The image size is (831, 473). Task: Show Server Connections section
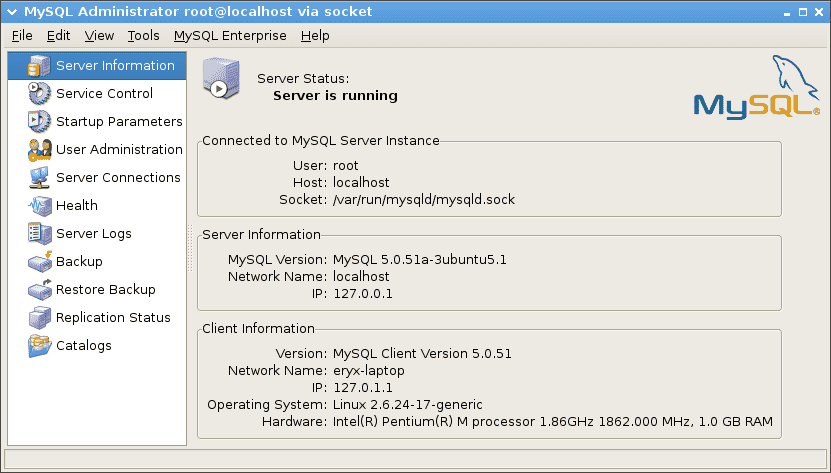point(97,178)
